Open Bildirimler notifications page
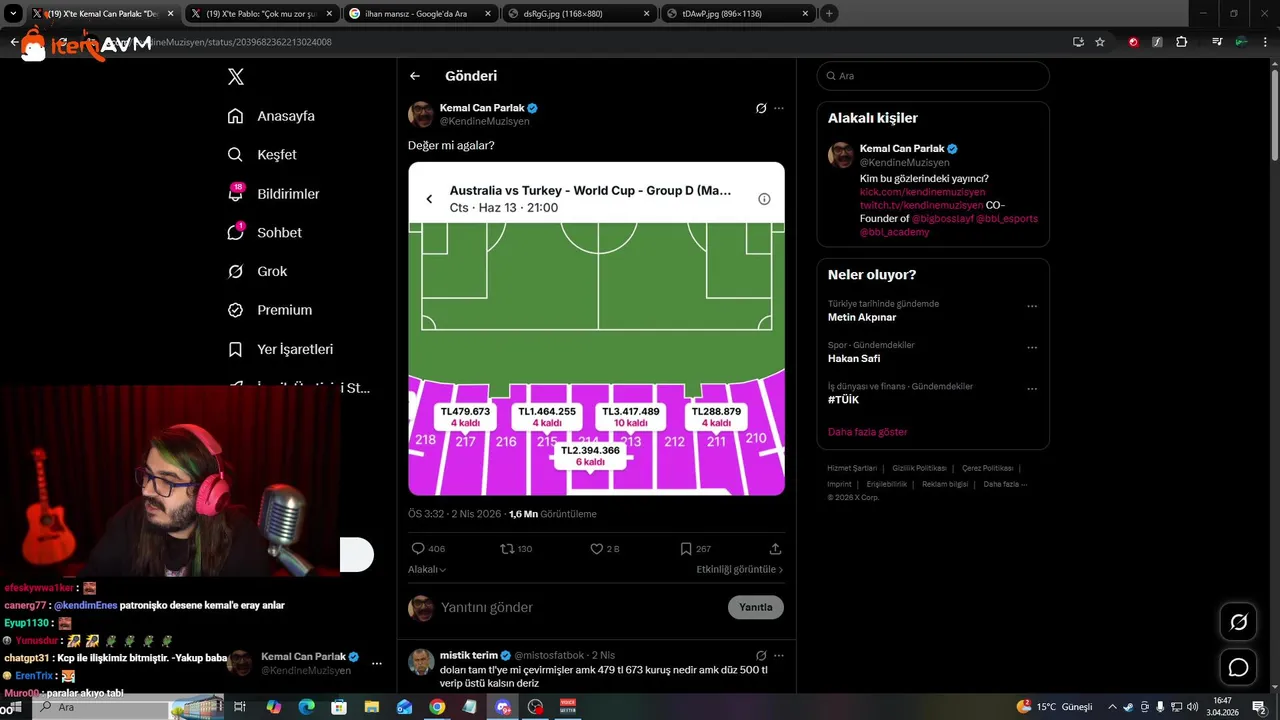Viewport: 1280px width, 720px height. click(x=273, y=194)
